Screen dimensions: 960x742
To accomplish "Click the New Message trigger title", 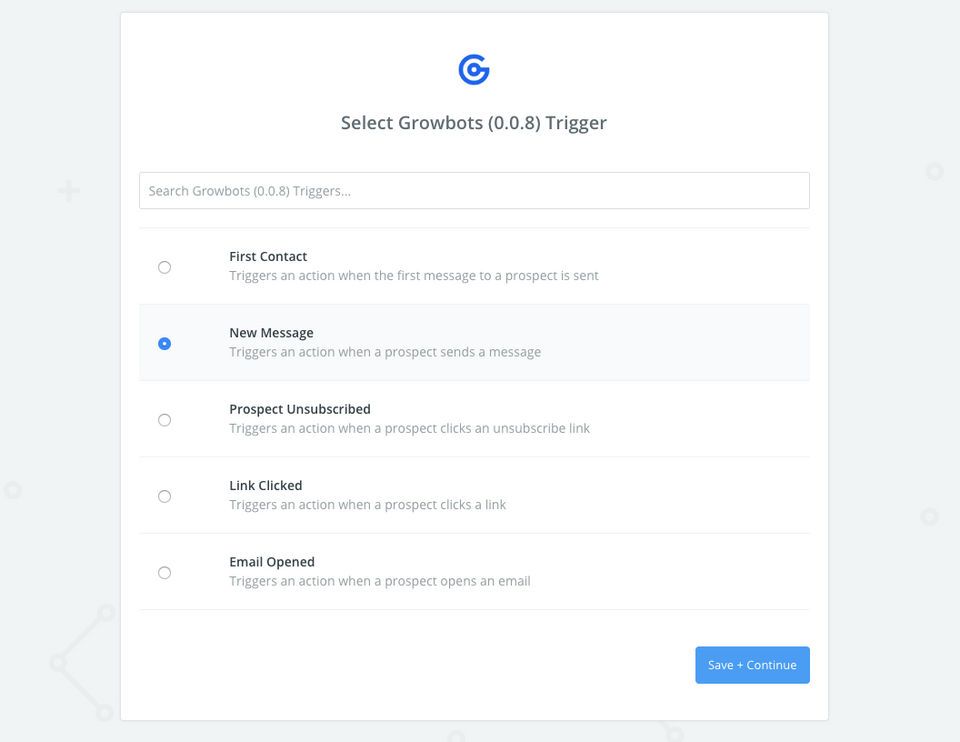I will [x=271, y=333].
